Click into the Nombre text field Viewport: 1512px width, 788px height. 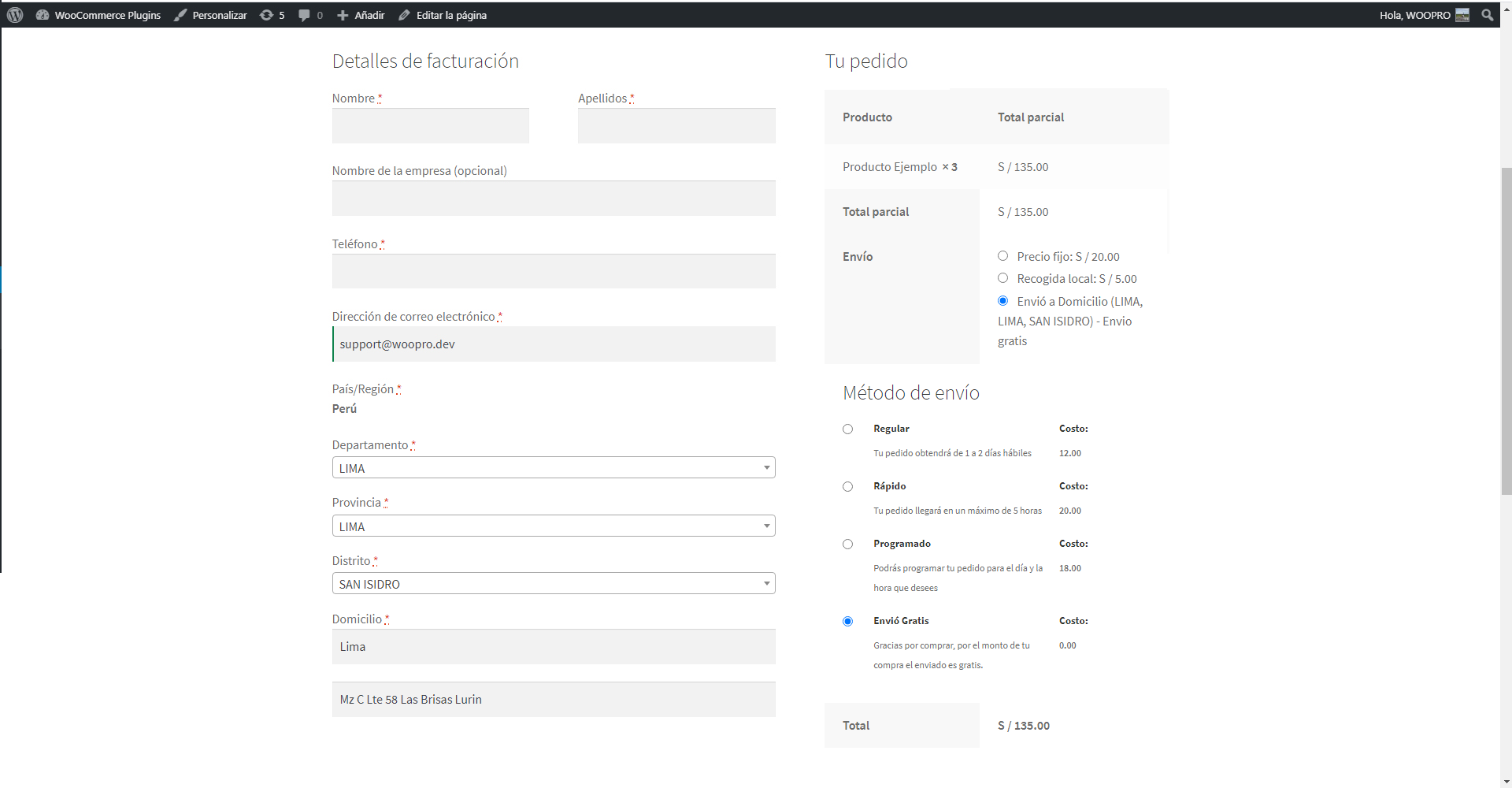430,126
